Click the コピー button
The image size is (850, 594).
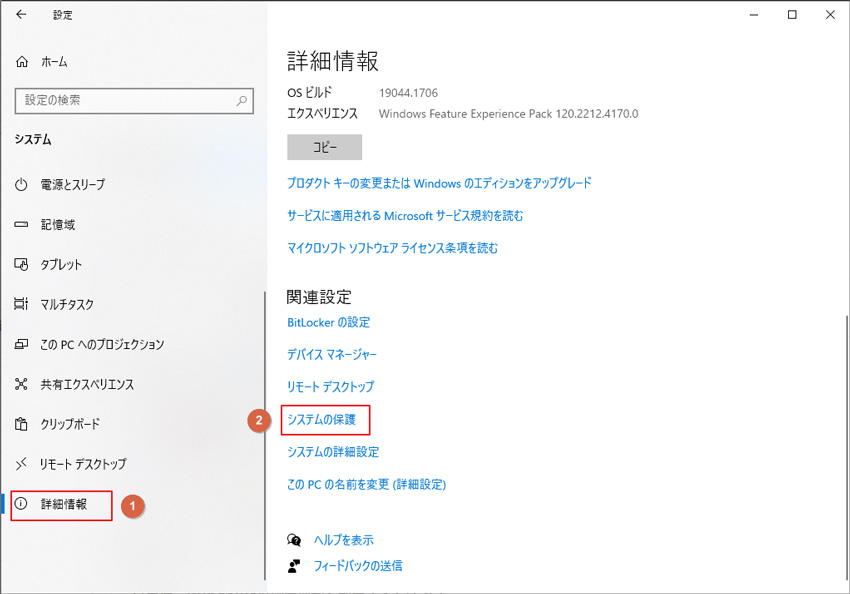[325, 147]
